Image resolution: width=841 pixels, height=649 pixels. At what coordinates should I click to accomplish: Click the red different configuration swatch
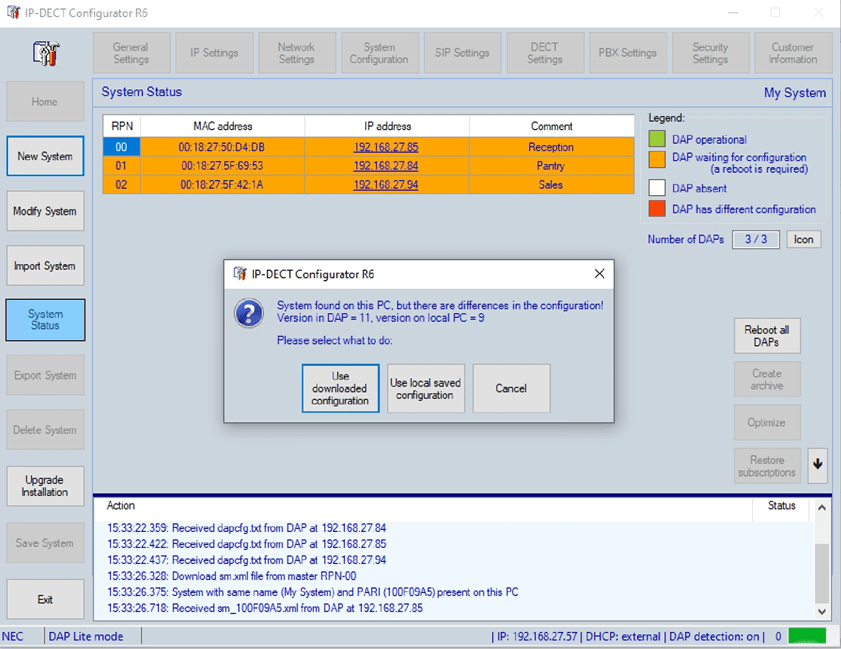[657, 209]
